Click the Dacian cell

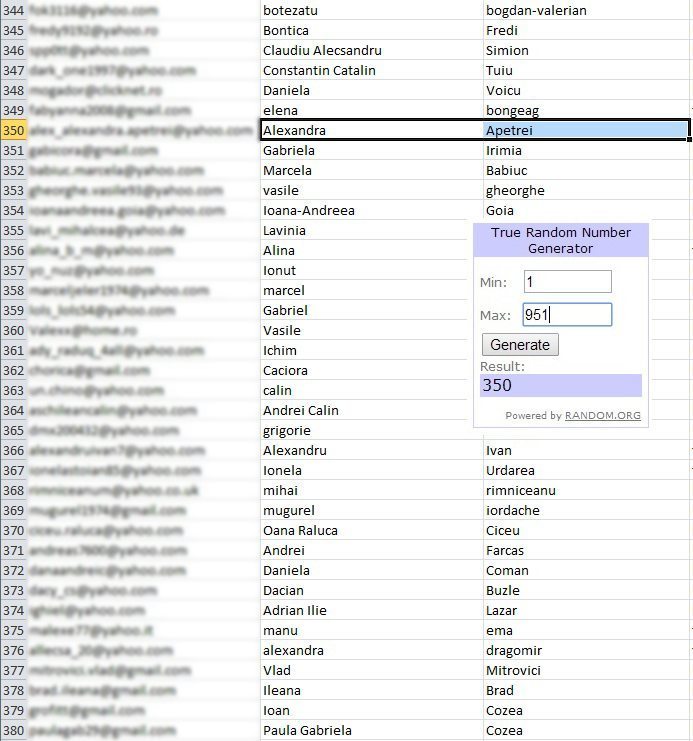tap(372, 591)
